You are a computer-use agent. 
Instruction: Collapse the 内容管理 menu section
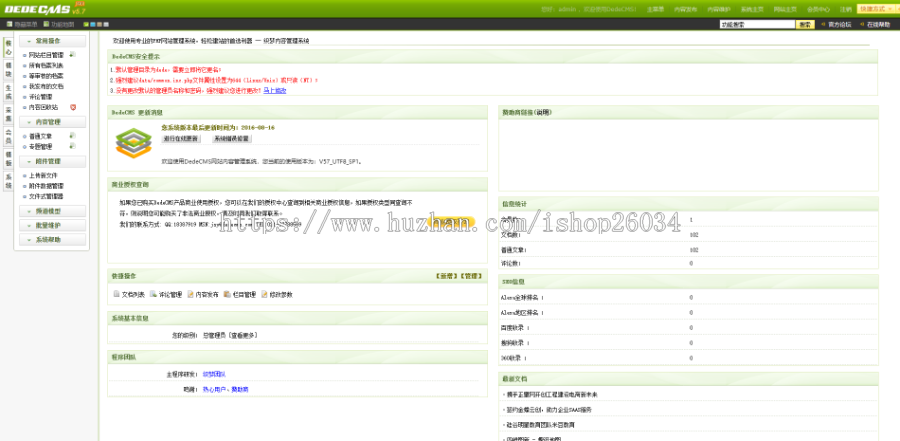click(52, 122)
